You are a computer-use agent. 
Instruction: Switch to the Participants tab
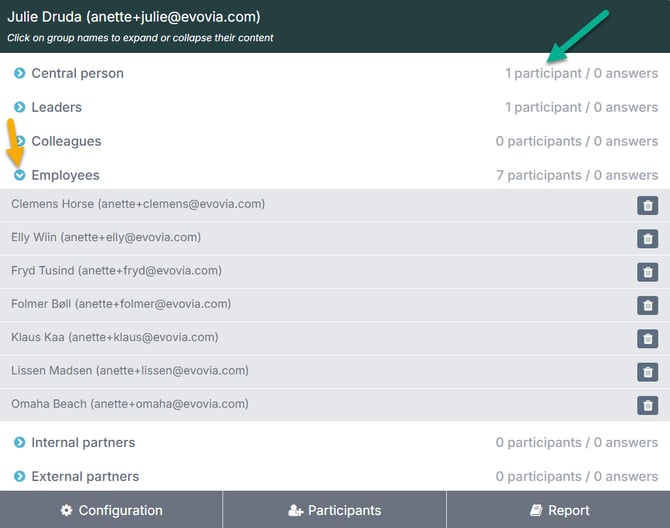click(x=334, y=510)
